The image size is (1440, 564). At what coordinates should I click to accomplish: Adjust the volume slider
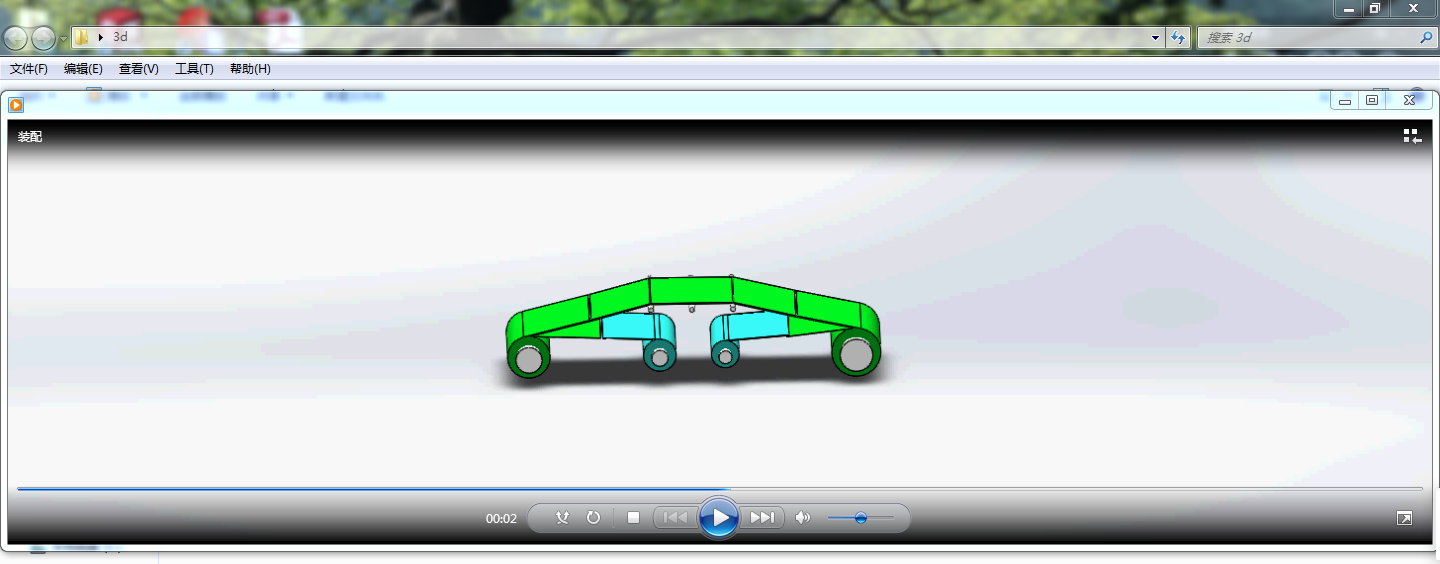pyautogui.click(x=860, y=518)
